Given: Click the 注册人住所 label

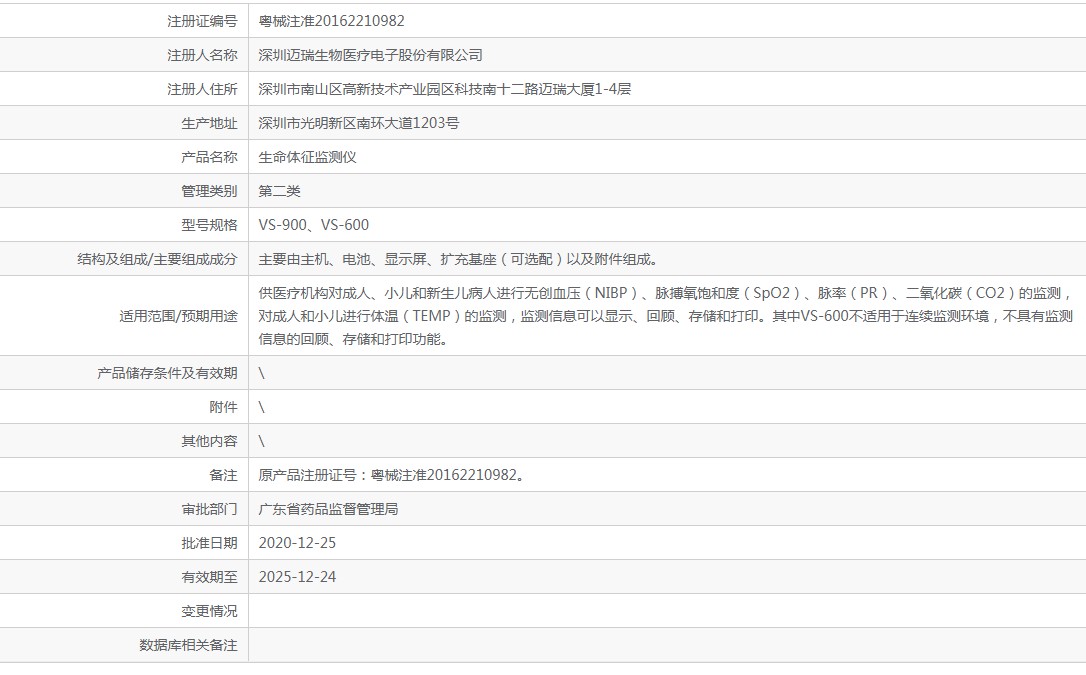Looking at the screenshot, I should pyautogui.click(x=202, y=89).
